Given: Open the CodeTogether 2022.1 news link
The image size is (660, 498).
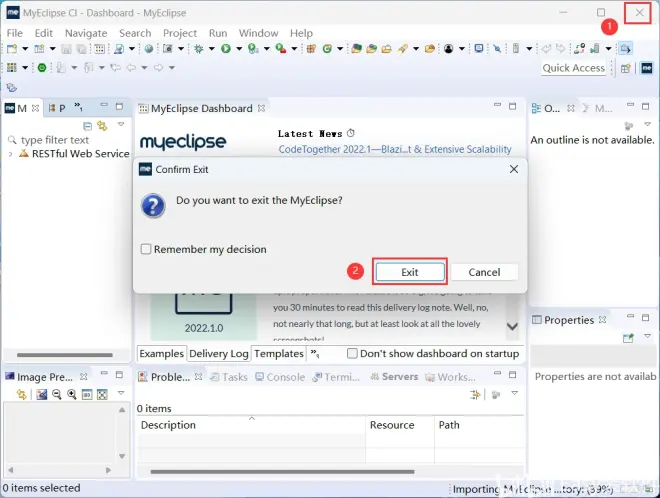Looking at the screenshot, I should click(395, 149).
